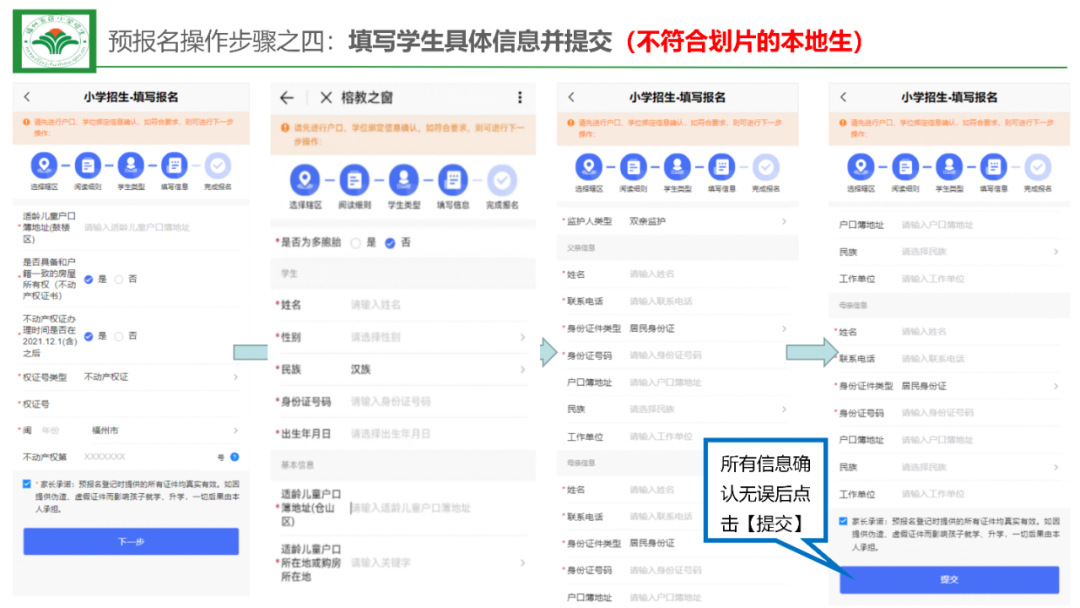This screenshot has width=1080, height=608.
Task: Click 完成报名 checkmark step in 榕教之窗 screen
Action: coord(502,180)
